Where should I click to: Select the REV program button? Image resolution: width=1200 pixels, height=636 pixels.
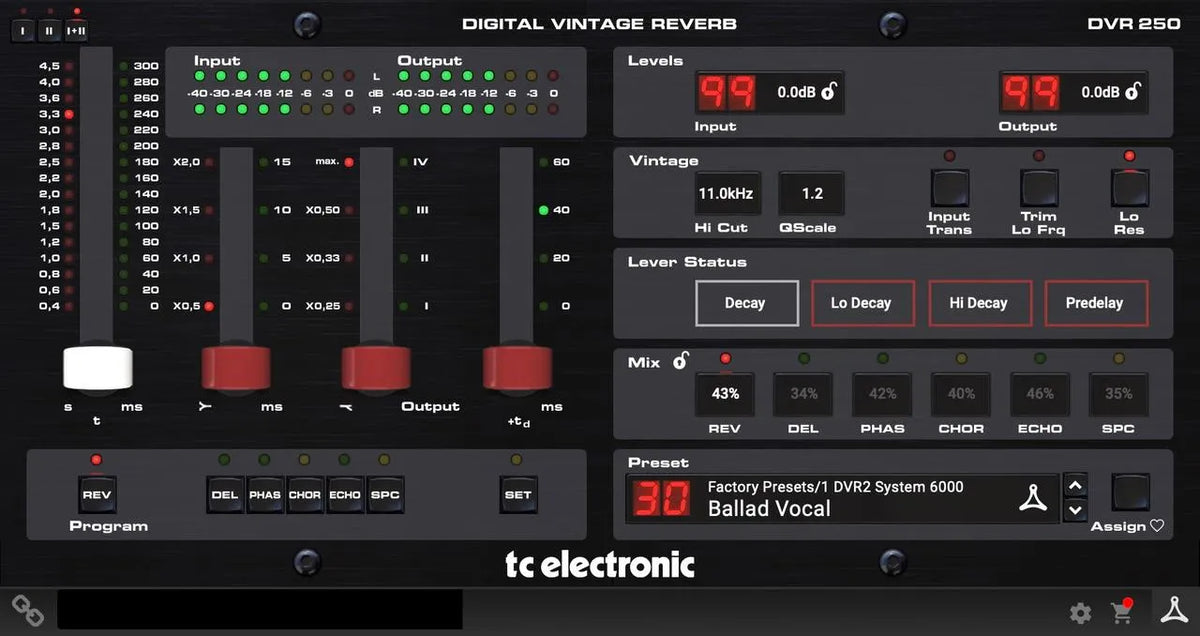(x=96, y=494)
